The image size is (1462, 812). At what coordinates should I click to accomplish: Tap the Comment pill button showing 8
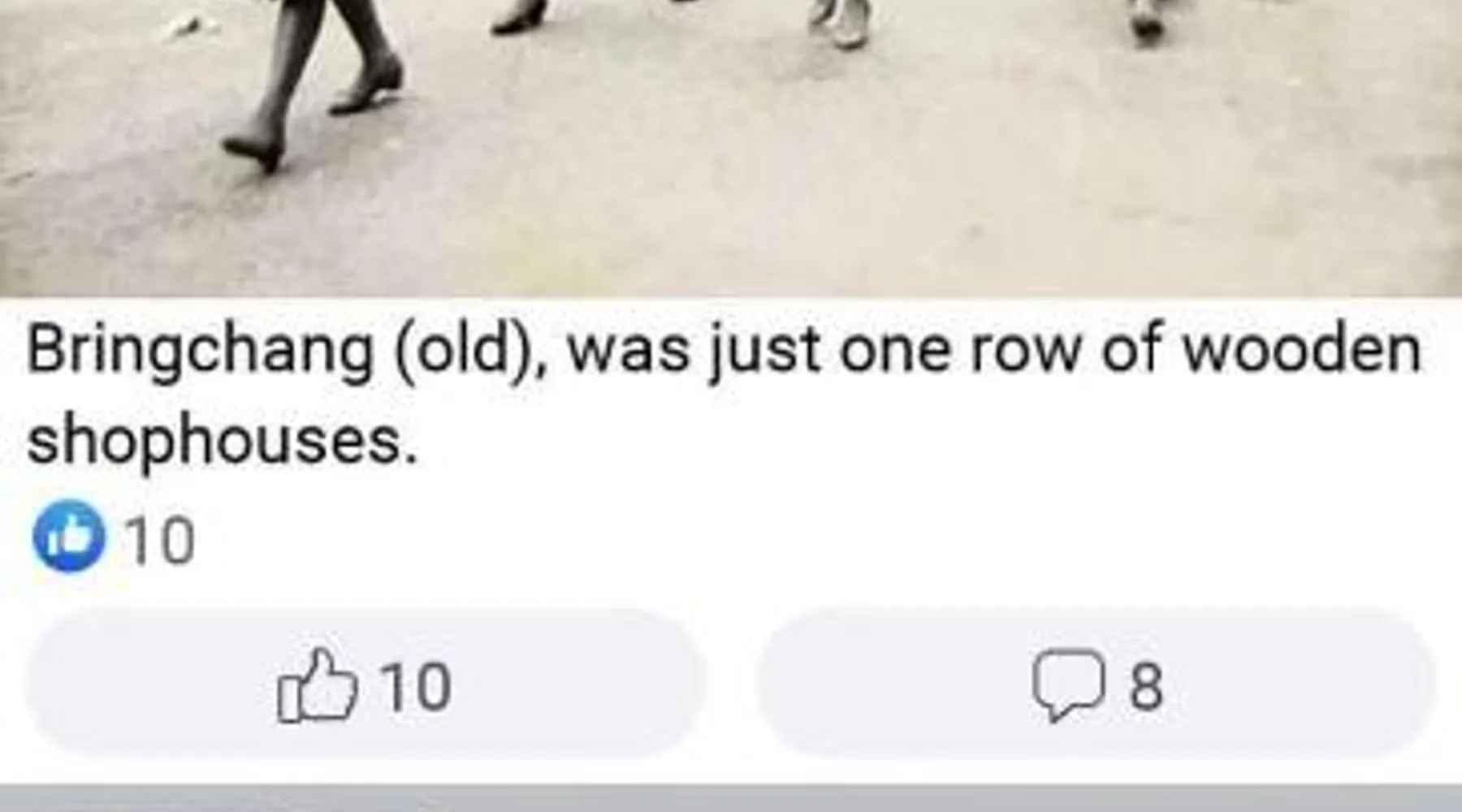1096,684
